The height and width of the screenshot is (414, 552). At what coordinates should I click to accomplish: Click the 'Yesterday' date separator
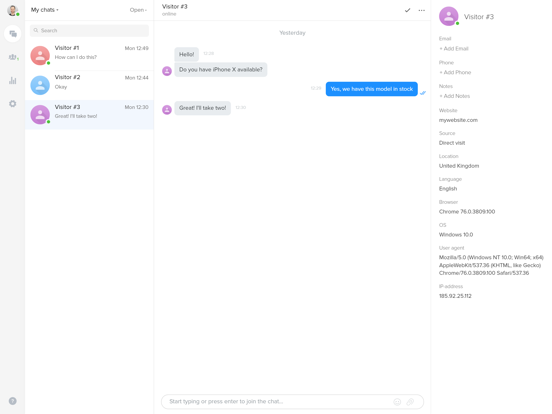293,33
